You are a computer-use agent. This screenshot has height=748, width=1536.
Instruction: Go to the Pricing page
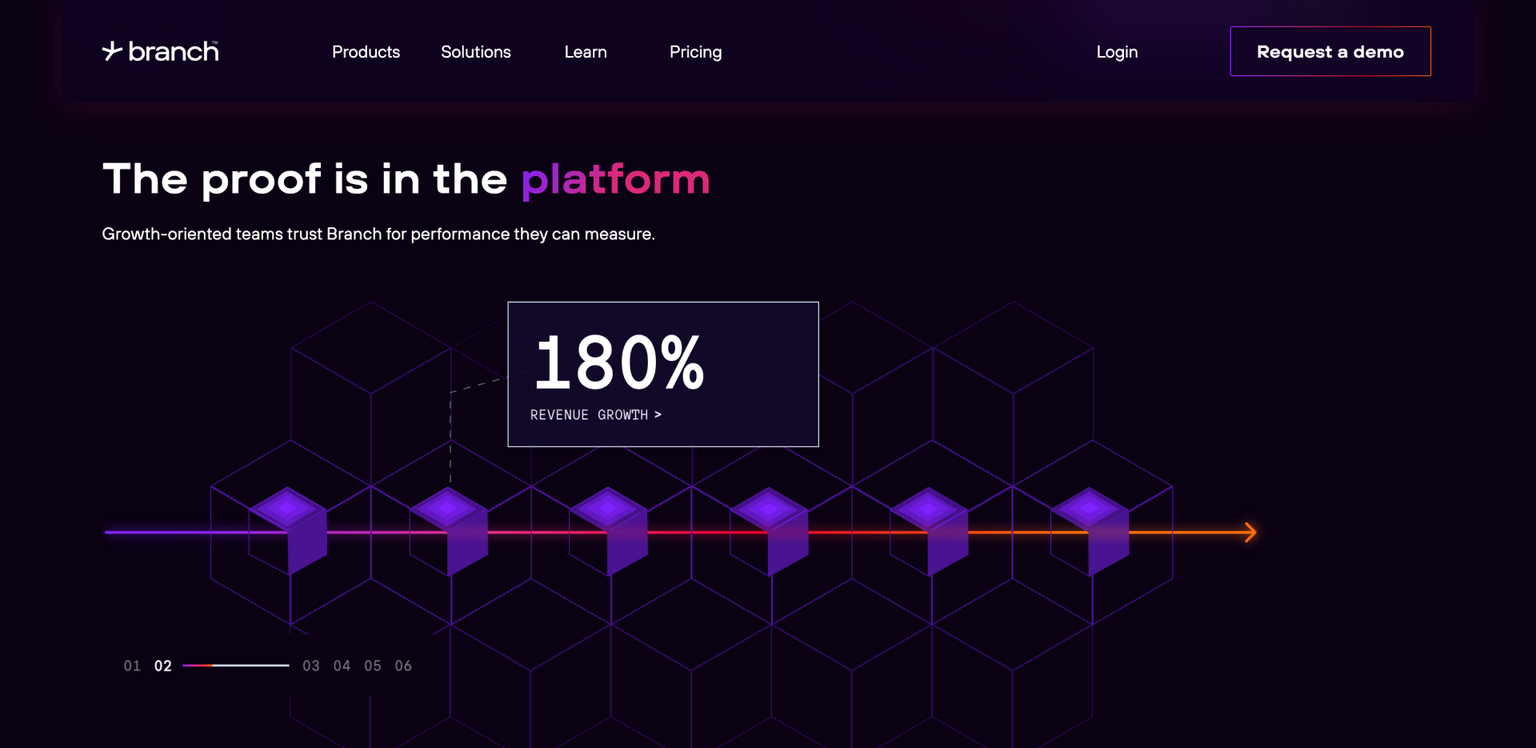click(695, 52)
